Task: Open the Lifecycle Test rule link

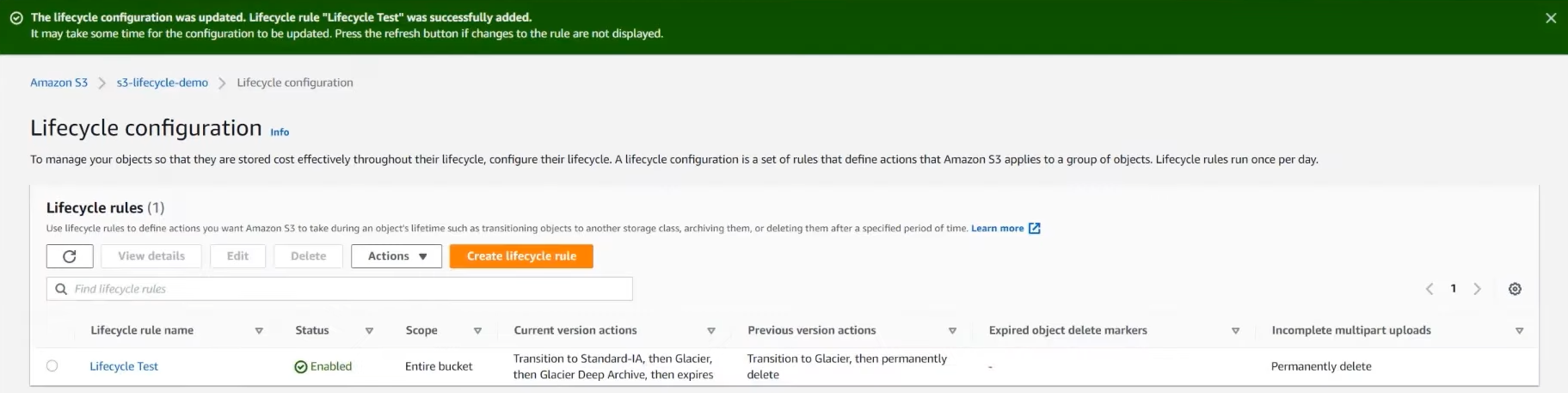Action: 124,366
